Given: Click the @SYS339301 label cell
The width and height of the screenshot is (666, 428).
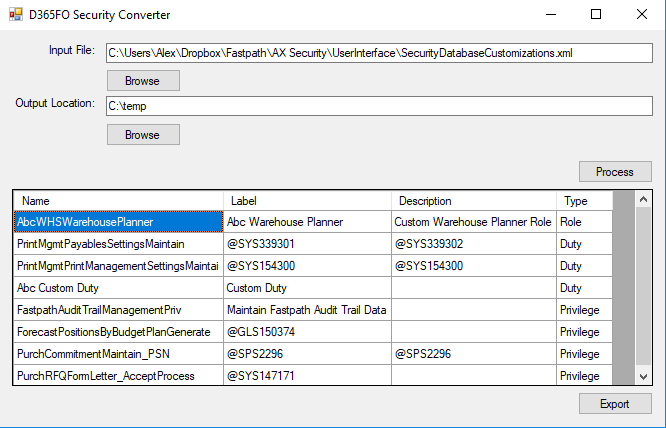Looking at the screenshot, I should (307, 244).
